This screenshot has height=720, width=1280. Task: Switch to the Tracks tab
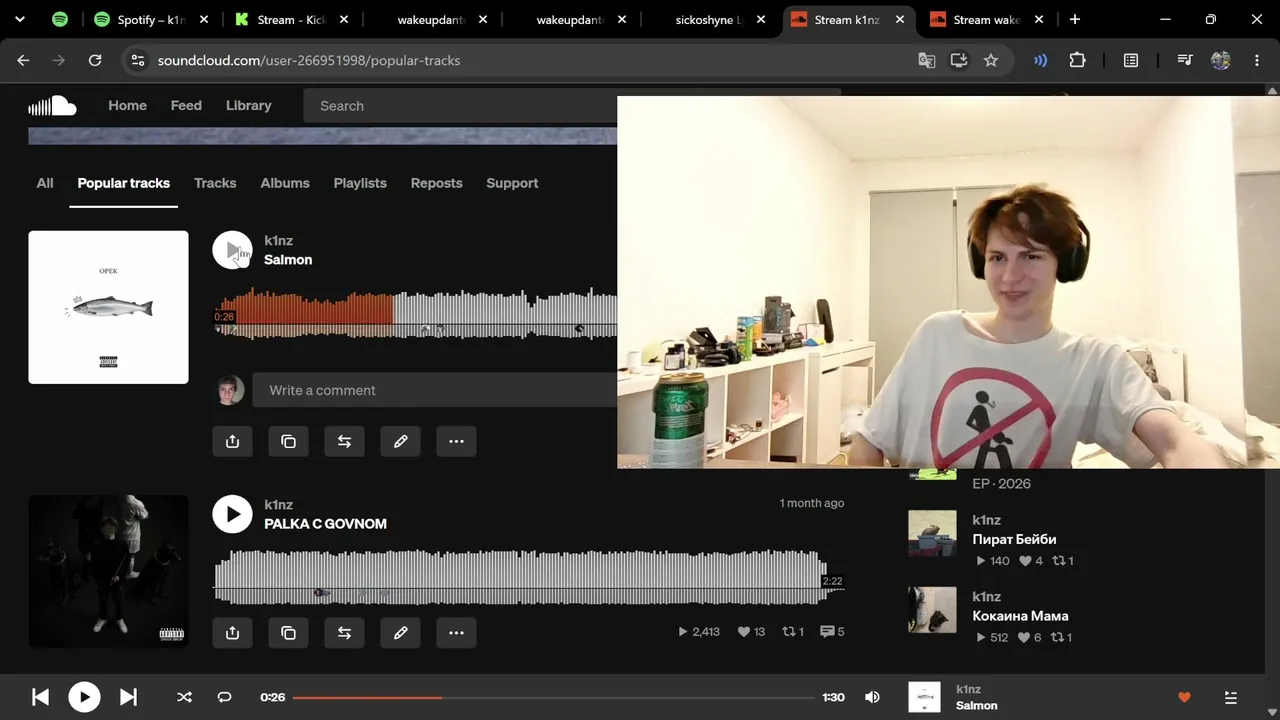(215, 183)
